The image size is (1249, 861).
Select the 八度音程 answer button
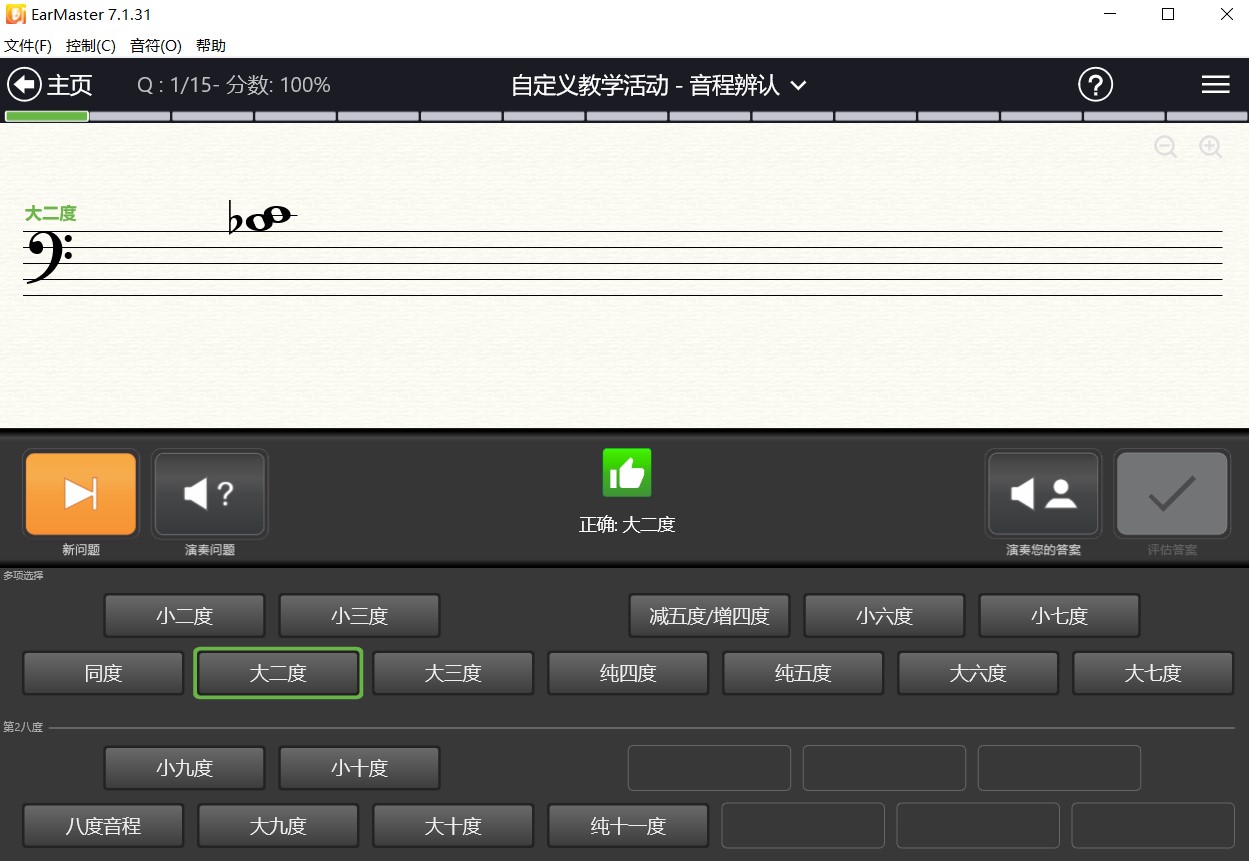(x=102, y=825)
